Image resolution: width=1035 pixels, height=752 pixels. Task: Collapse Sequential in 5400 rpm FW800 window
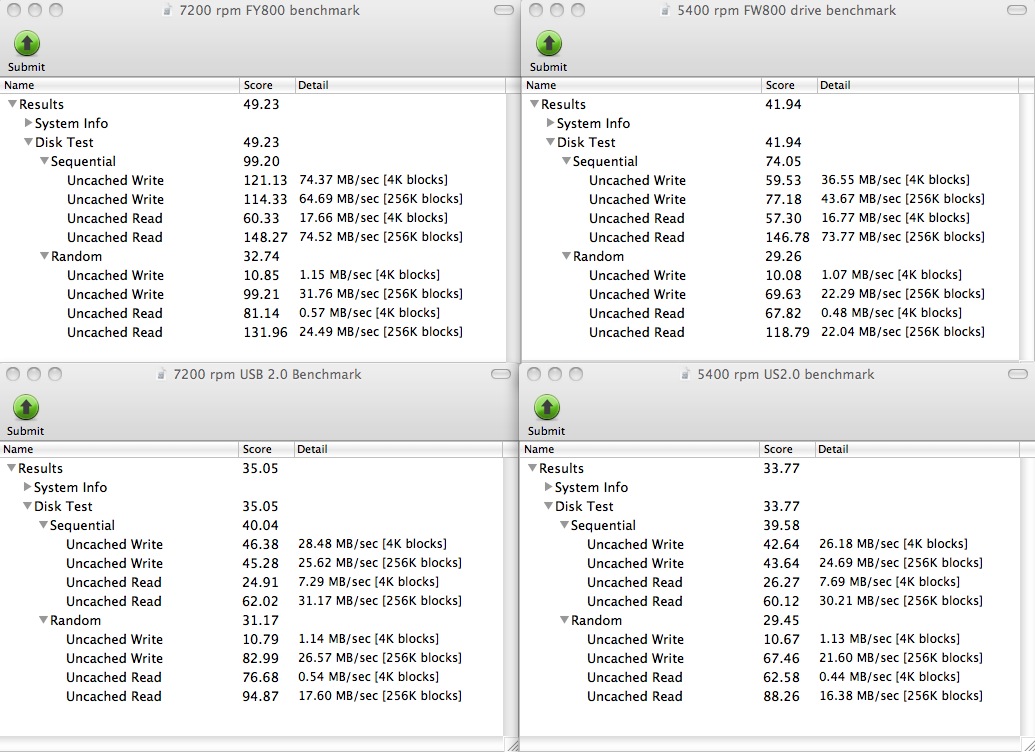coord(566,160)
